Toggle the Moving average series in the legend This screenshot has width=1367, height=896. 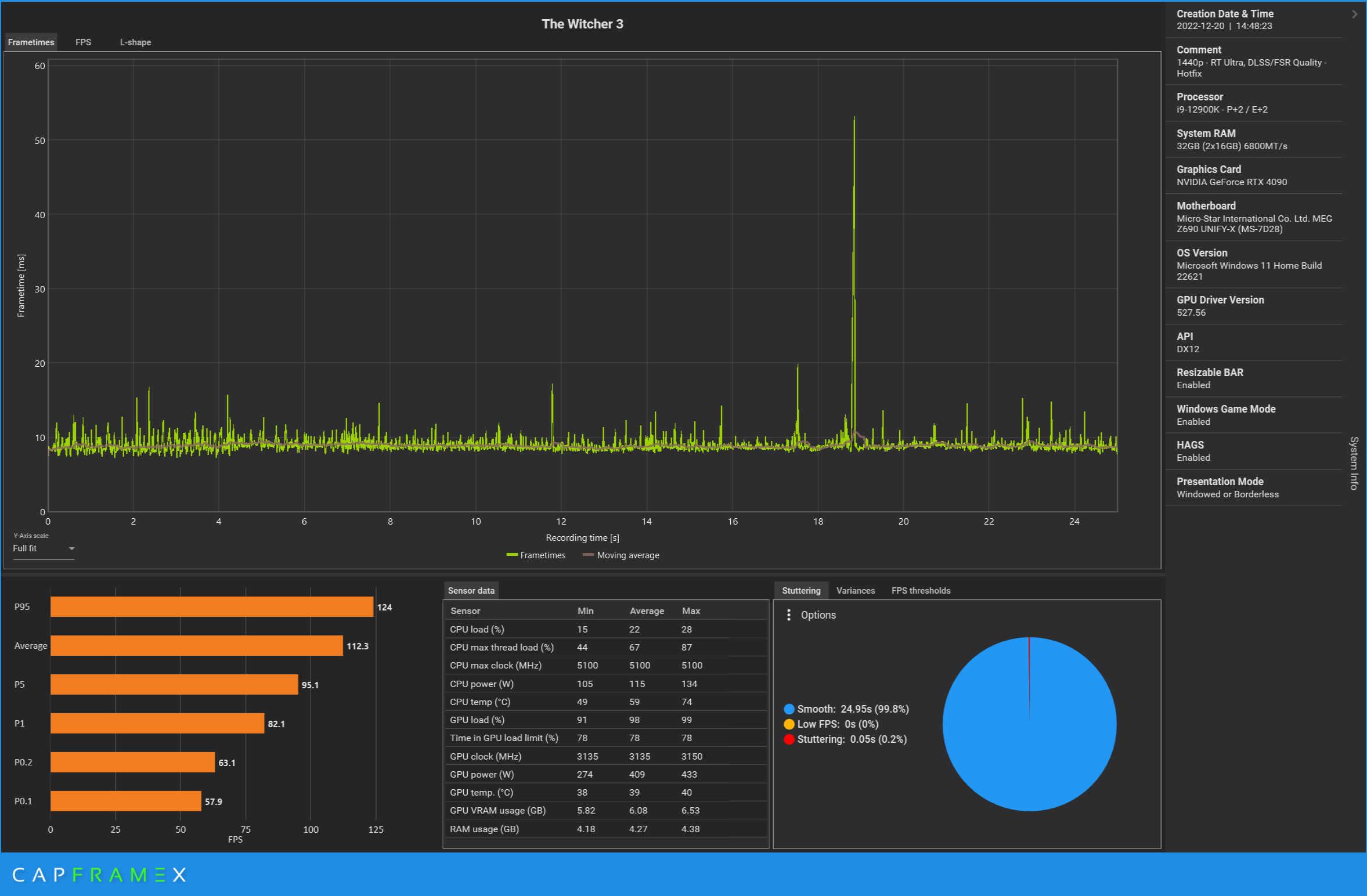click(x=621, y=555)
